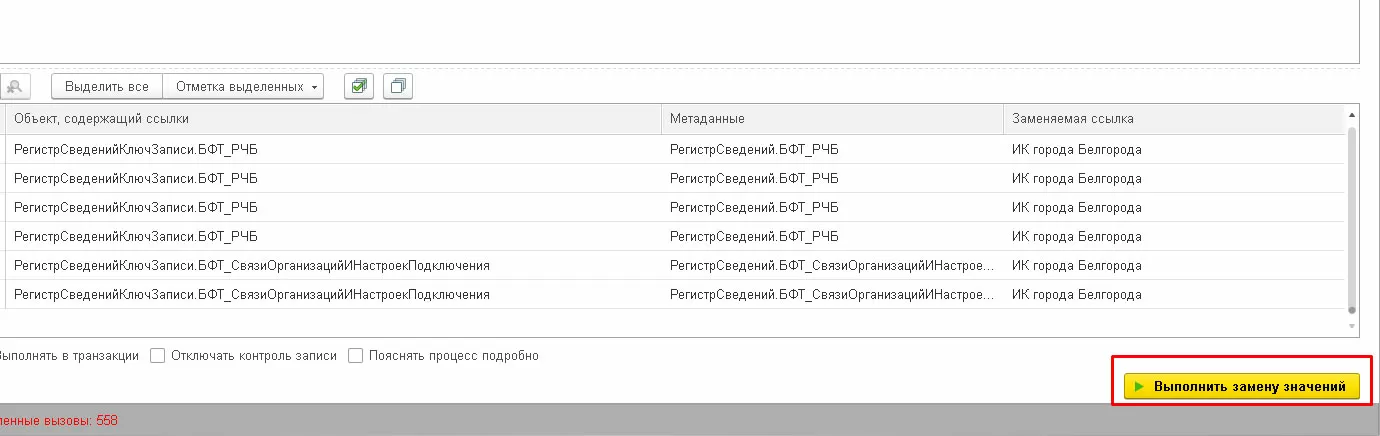The width and height of the screenshot is (1380, 436).
Task: Enable "Отключать контроль записи" checkbox
Action: [x=157, y=356]
